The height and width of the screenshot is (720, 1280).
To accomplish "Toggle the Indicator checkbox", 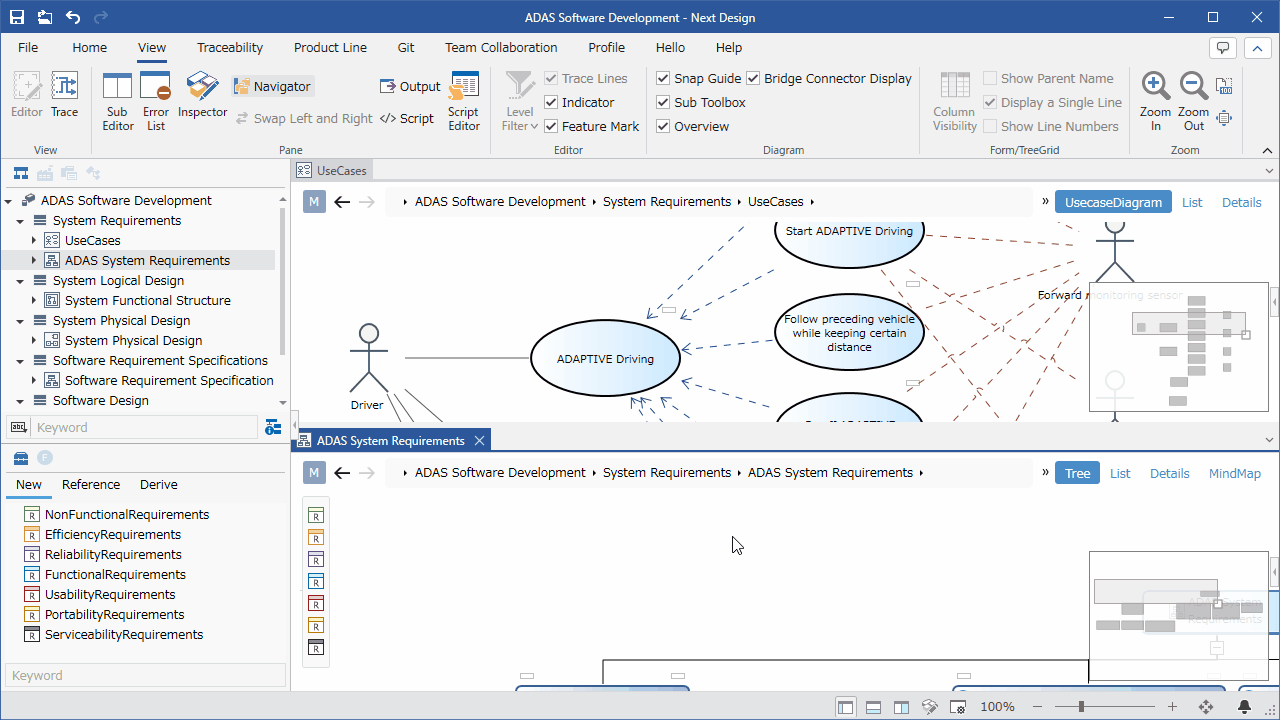I will click(x=551, y=102).
